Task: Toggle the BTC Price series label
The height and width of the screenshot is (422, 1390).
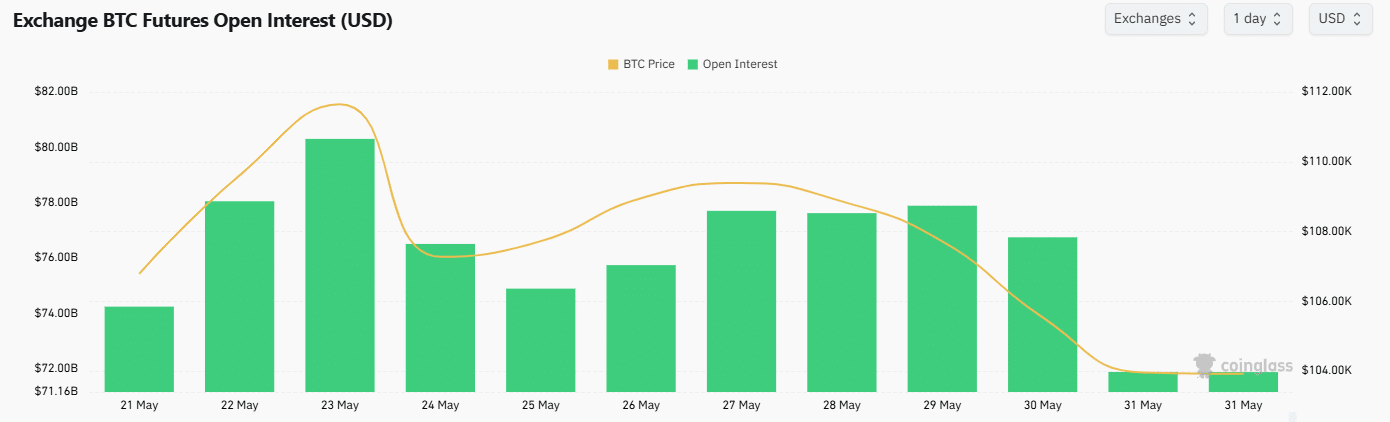Action: [648, 64]
